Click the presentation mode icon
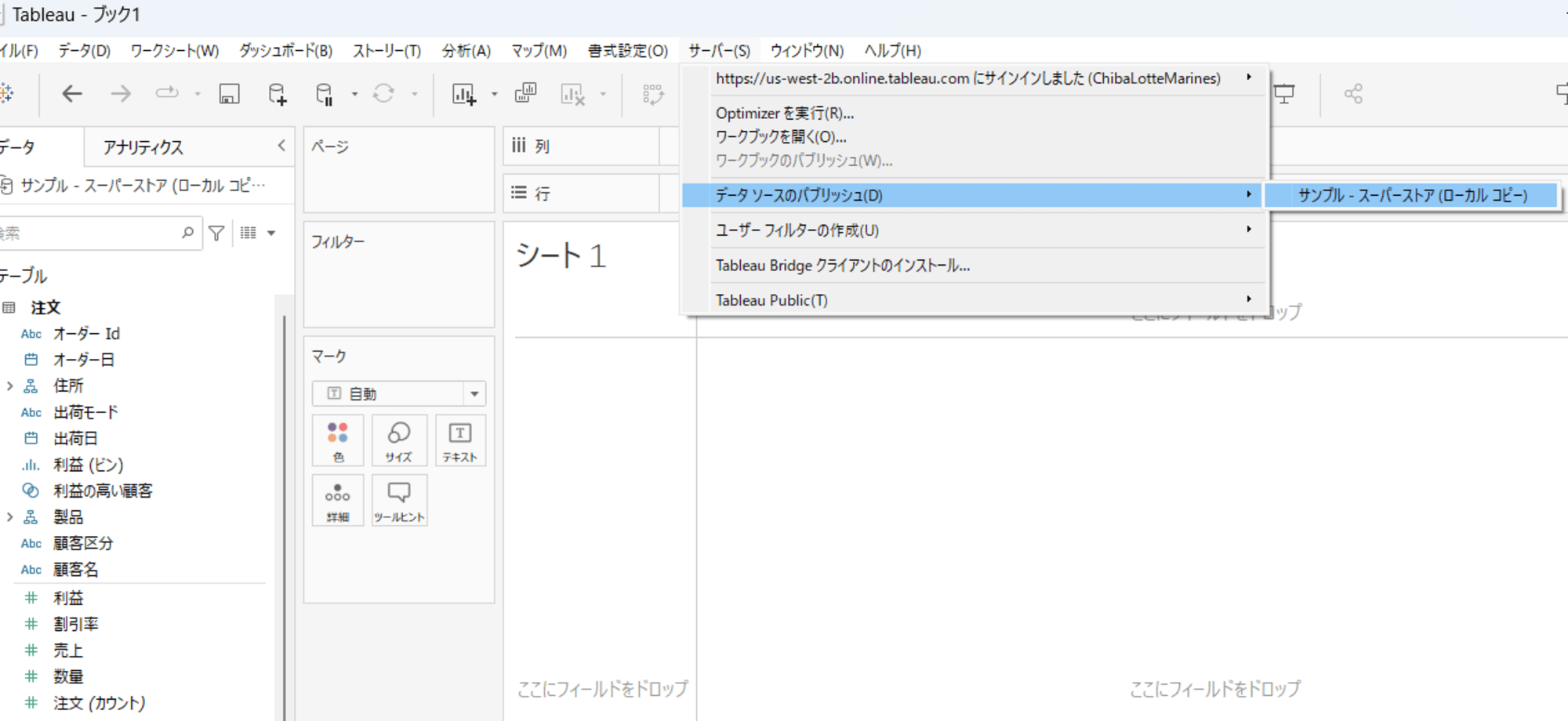Viewport: 1568px width, 721px height. [1284, 94]
